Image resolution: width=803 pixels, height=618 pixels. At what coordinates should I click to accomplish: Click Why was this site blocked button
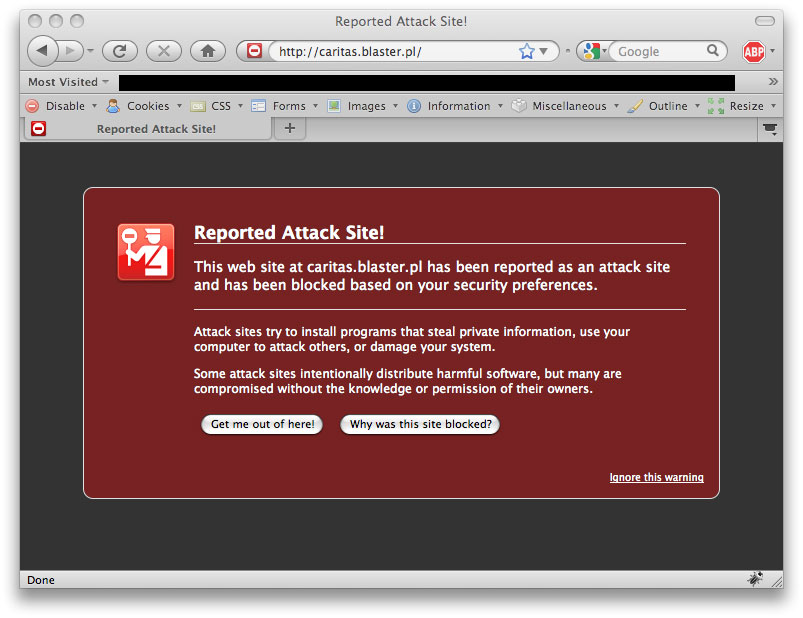coord(420,425)
